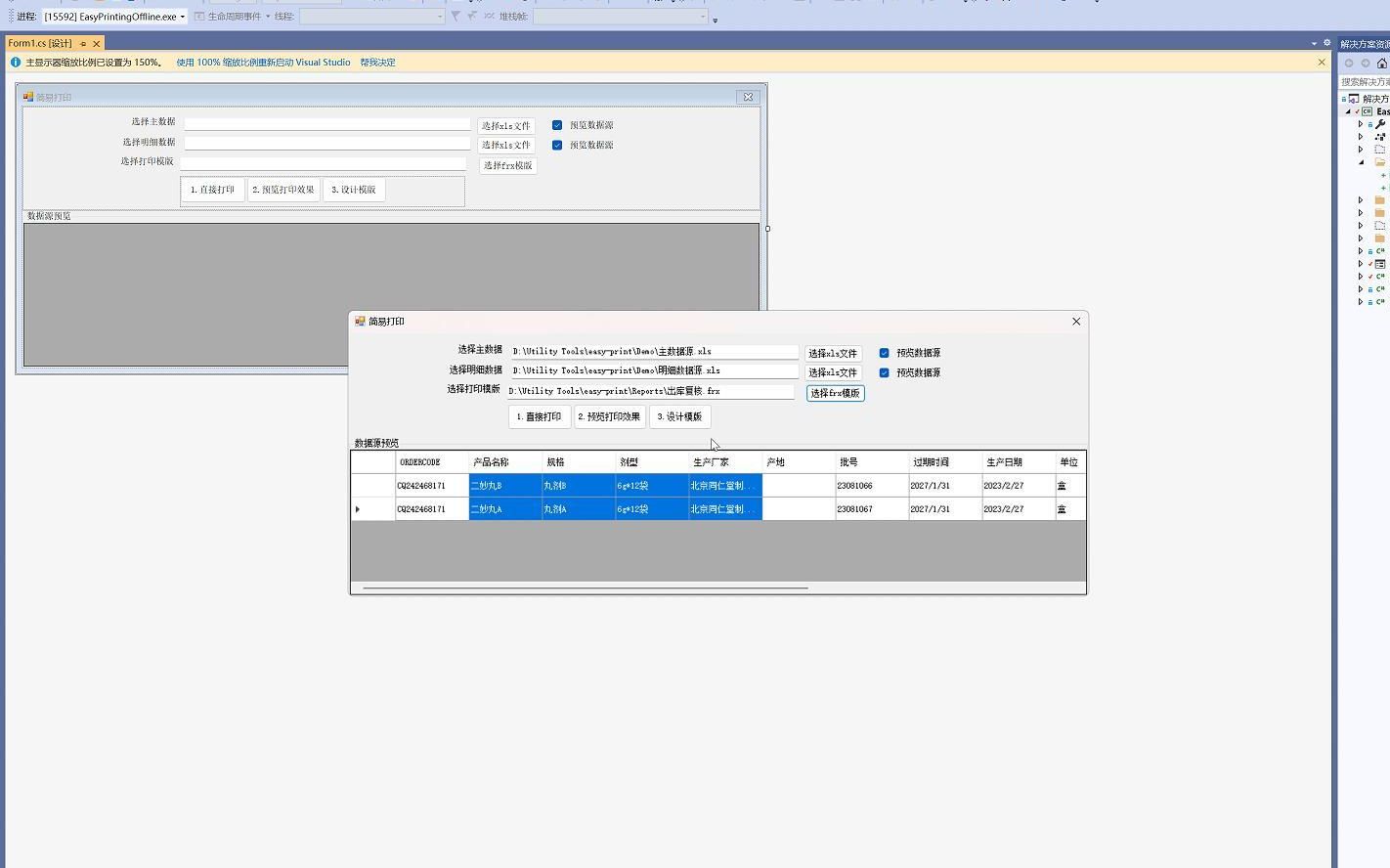
Task: Select the cell 二妙丸A in the grid
Action: pos(505,509)
